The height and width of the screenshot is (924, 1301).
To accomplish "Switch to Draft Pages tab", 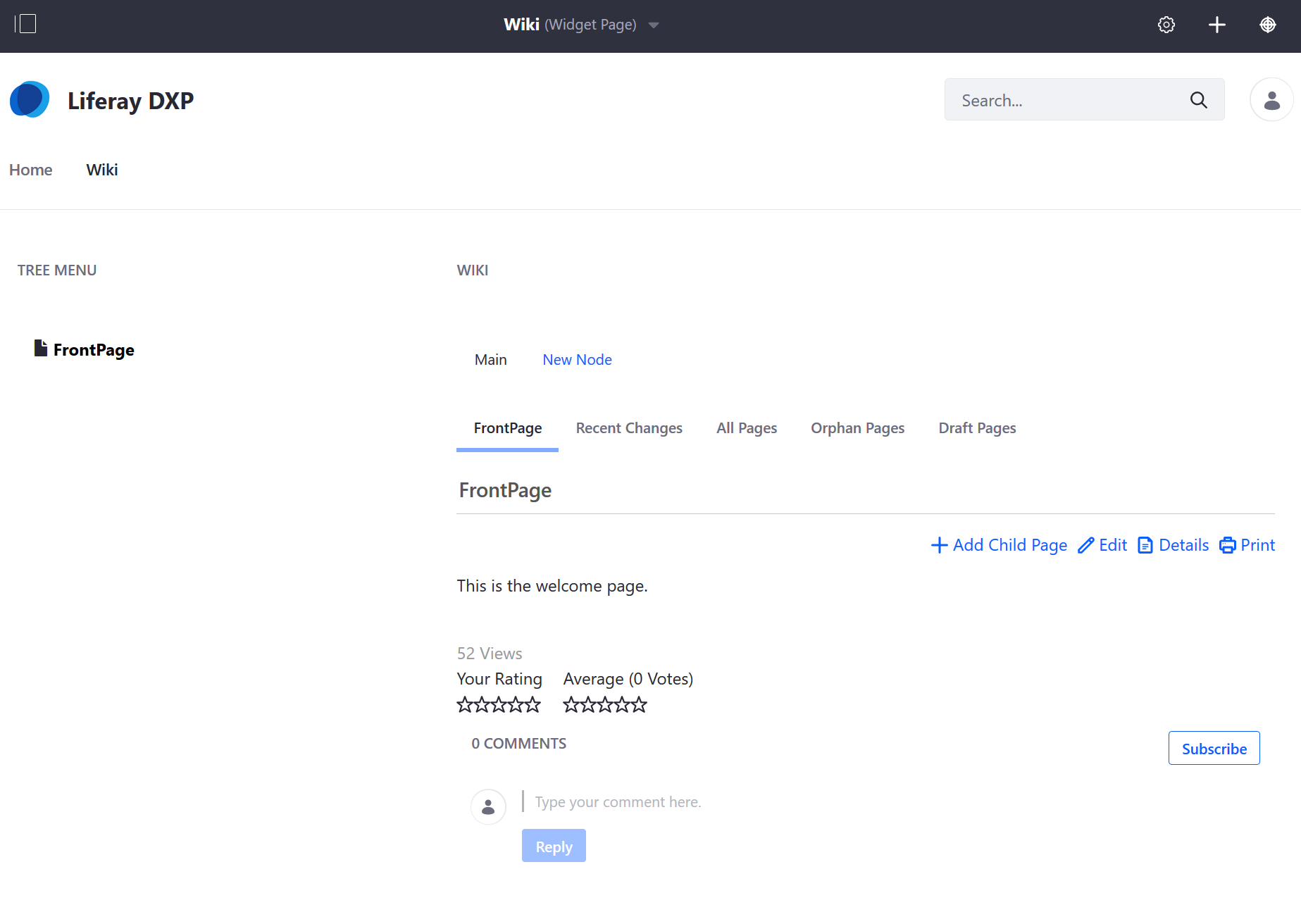I will (978, 428).
